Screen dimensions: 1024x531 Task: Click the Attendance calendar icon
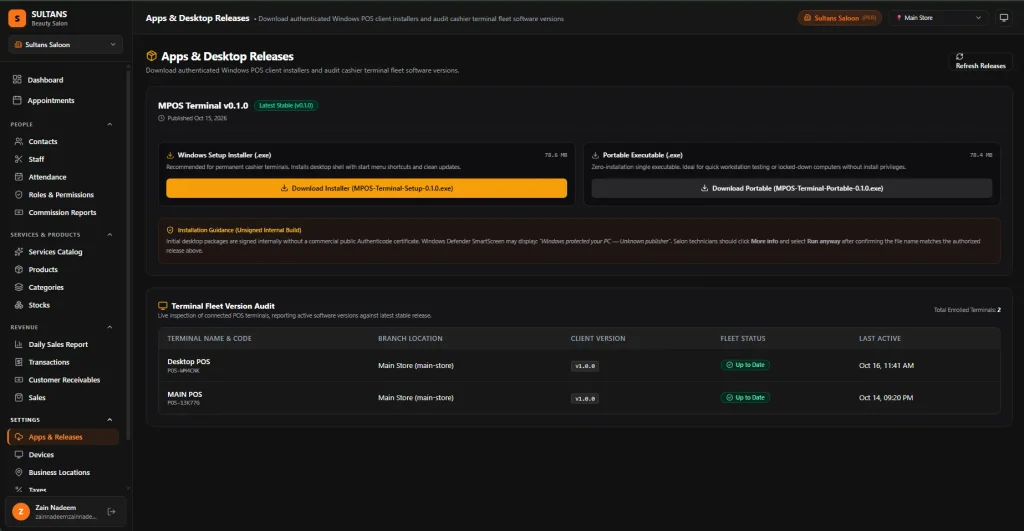pyautogui.click(x=18, y=176)
